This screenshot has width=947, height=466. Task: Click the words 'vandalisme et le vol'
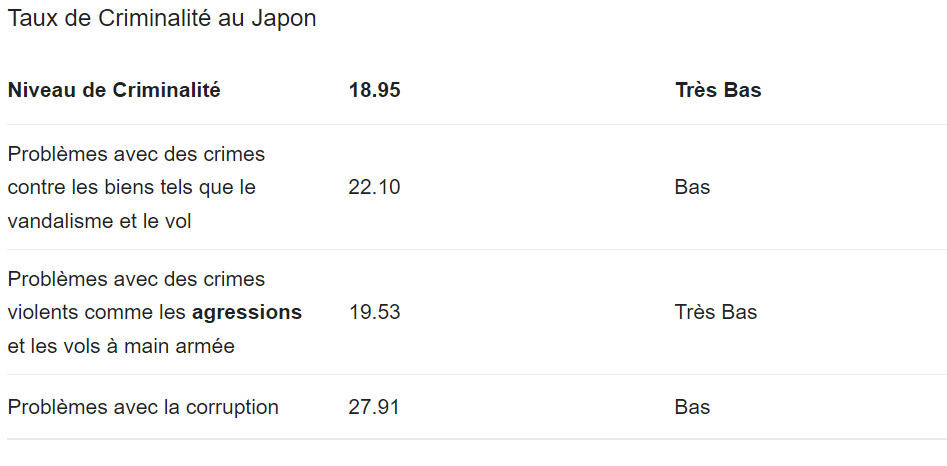click(x=99, y=221)
